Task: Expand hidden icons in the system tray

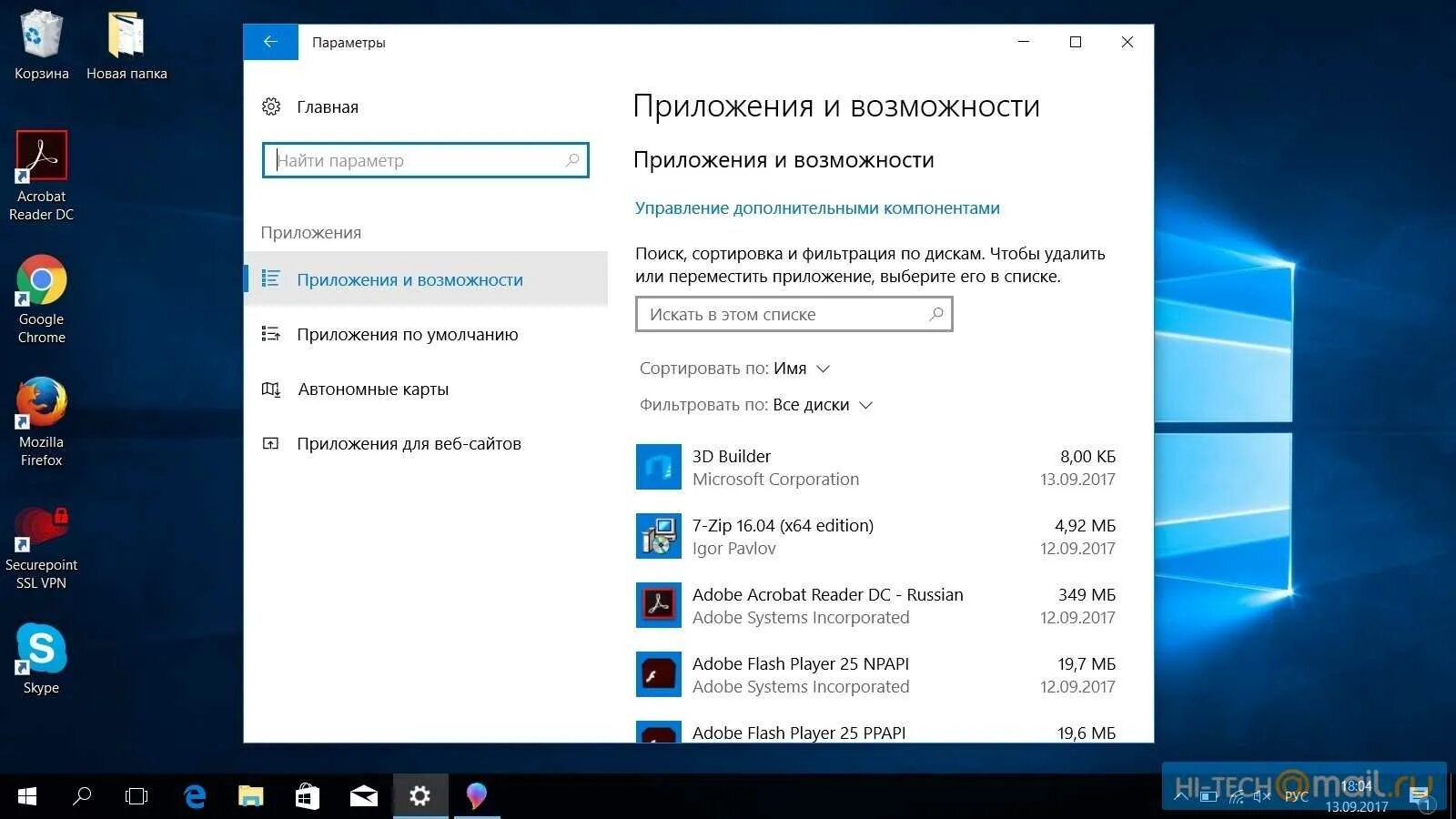Action: pos(1180,795)
